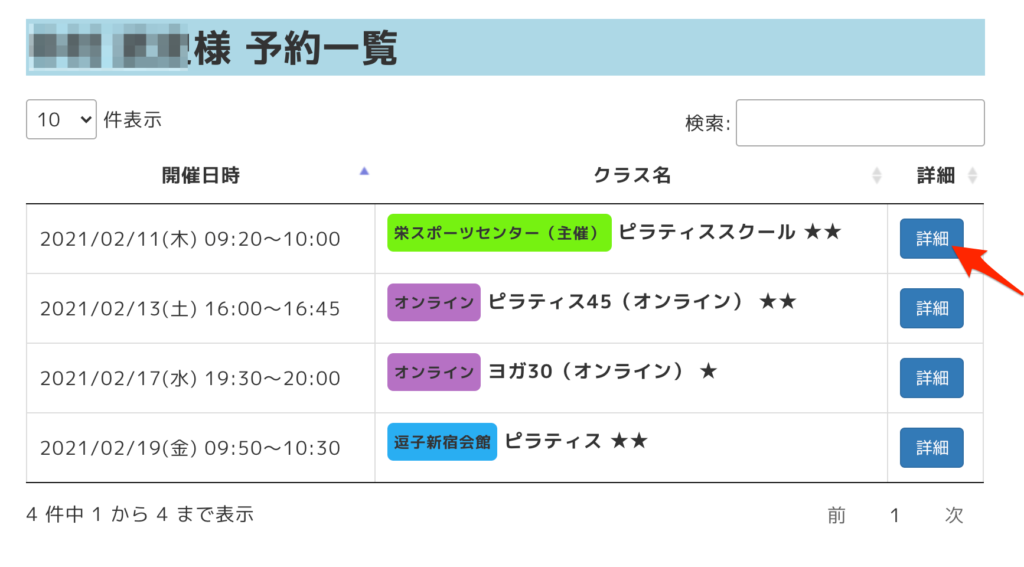Sort by 開催日時 column ascending arrow
Screen dimensions: 1024x567
[364, 173]
